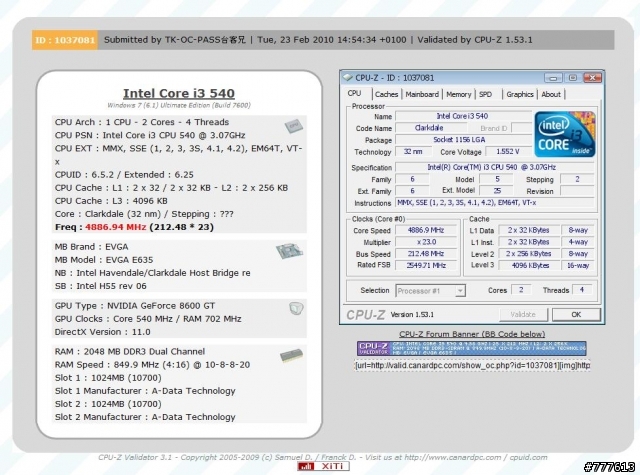Expand the Processor #1 selection dropdown

click(x=460, y=291)
